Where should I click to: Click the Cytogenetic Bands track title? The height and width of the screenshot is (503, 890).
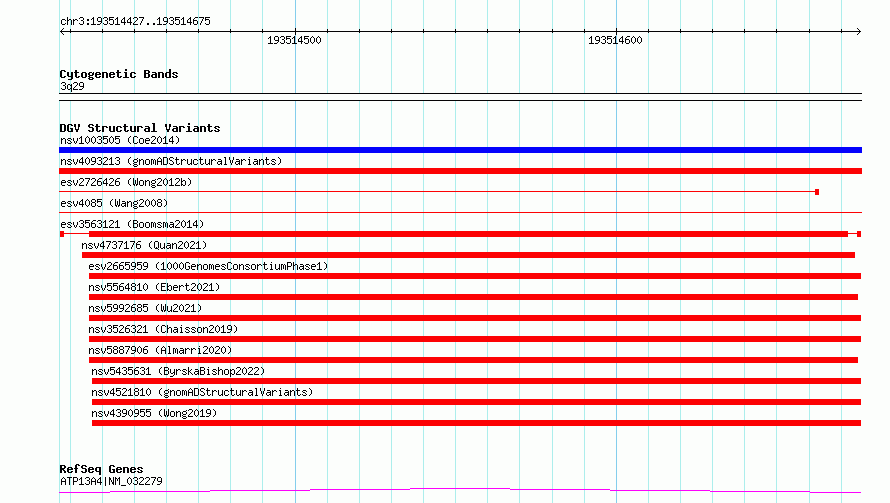[x=119, y=74]
